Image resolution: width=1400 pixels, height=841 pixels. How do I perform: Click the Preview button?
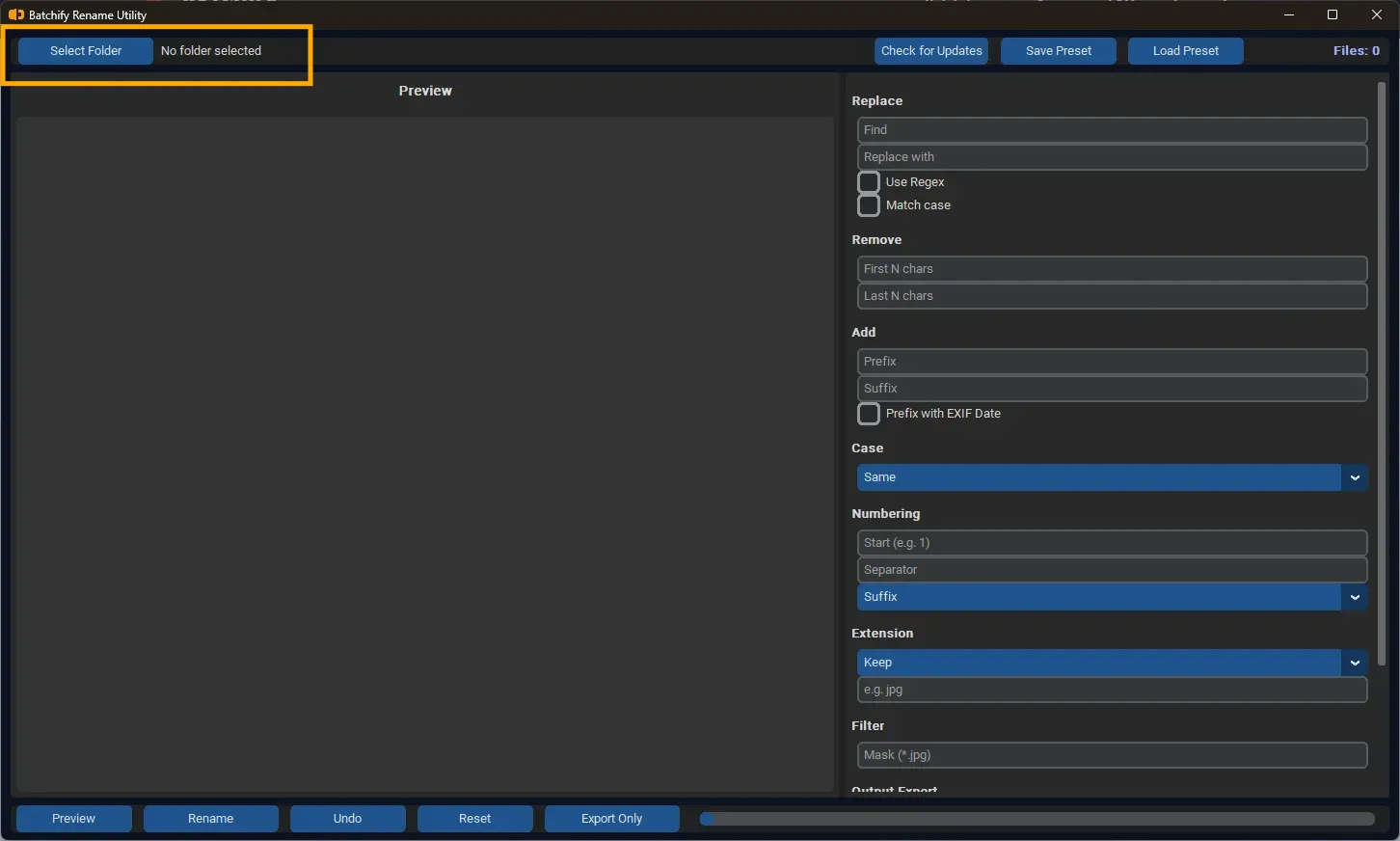pyautogui.click(x=73, y=818)
